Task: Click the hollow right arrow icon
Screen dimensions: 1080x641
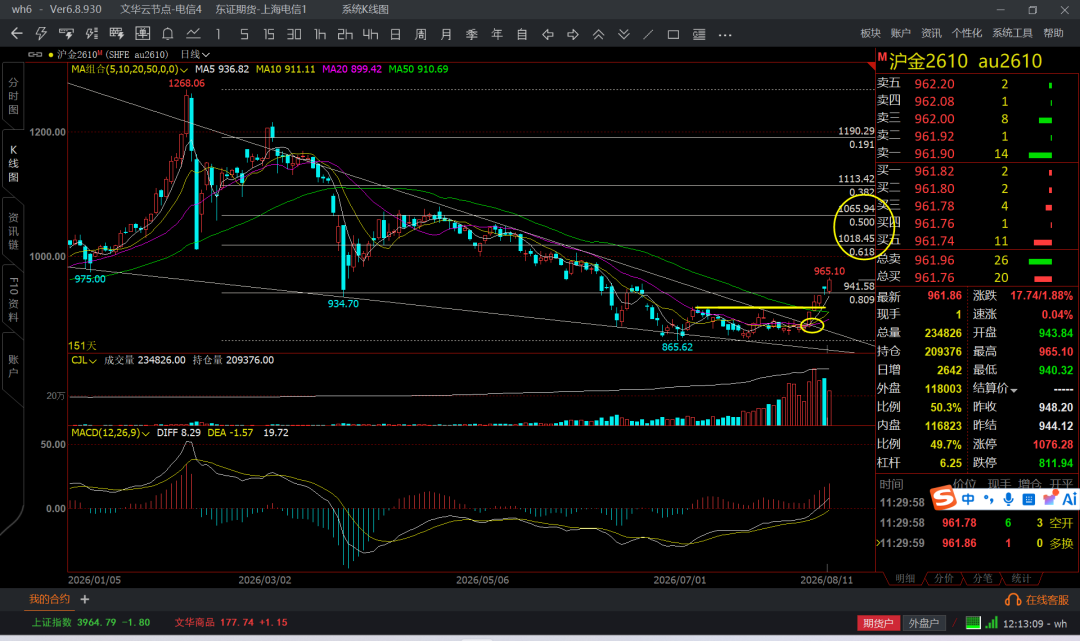Action: 573,34
